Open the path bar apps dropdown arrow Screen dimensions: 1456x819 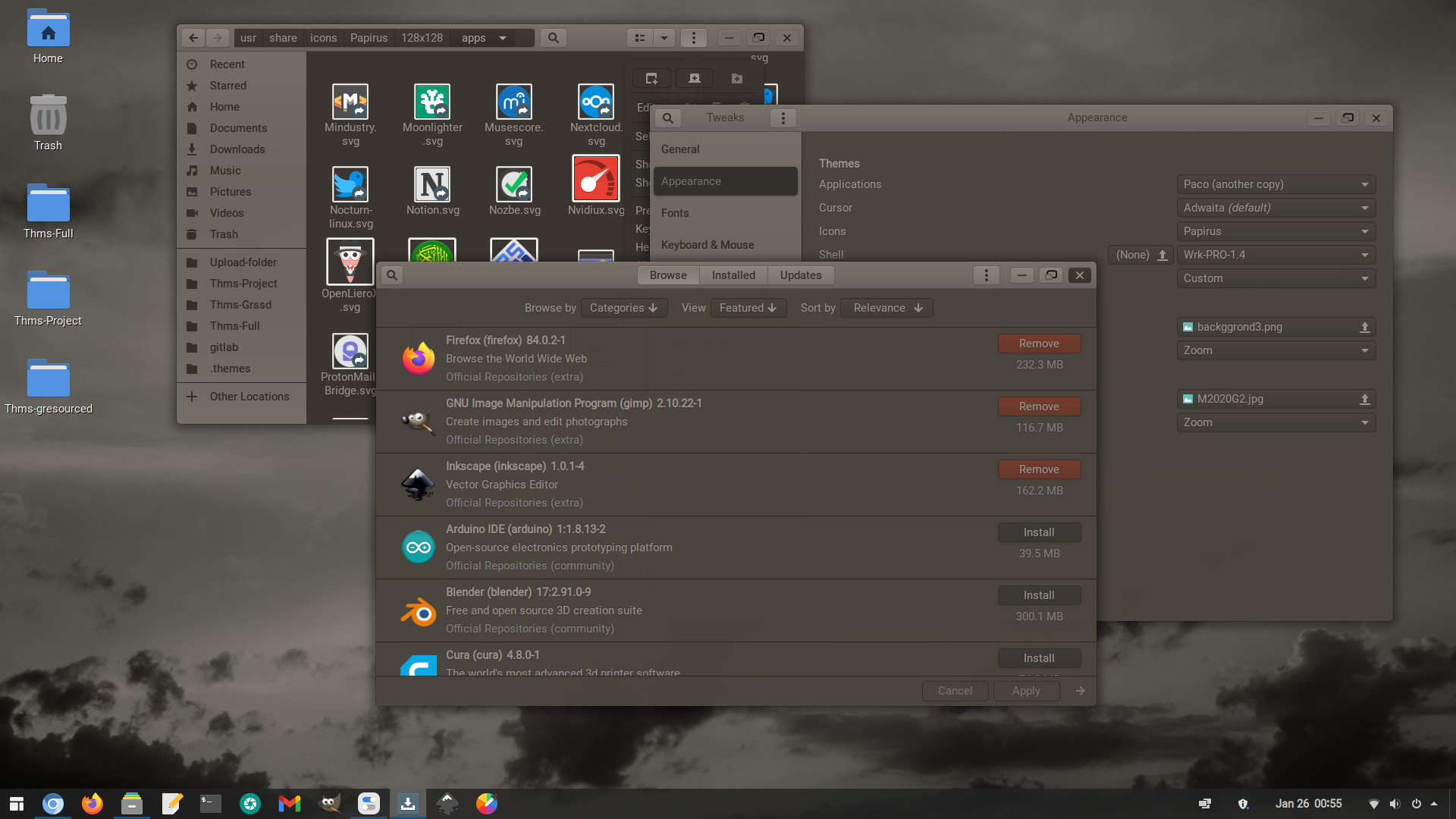coord(502,38)
